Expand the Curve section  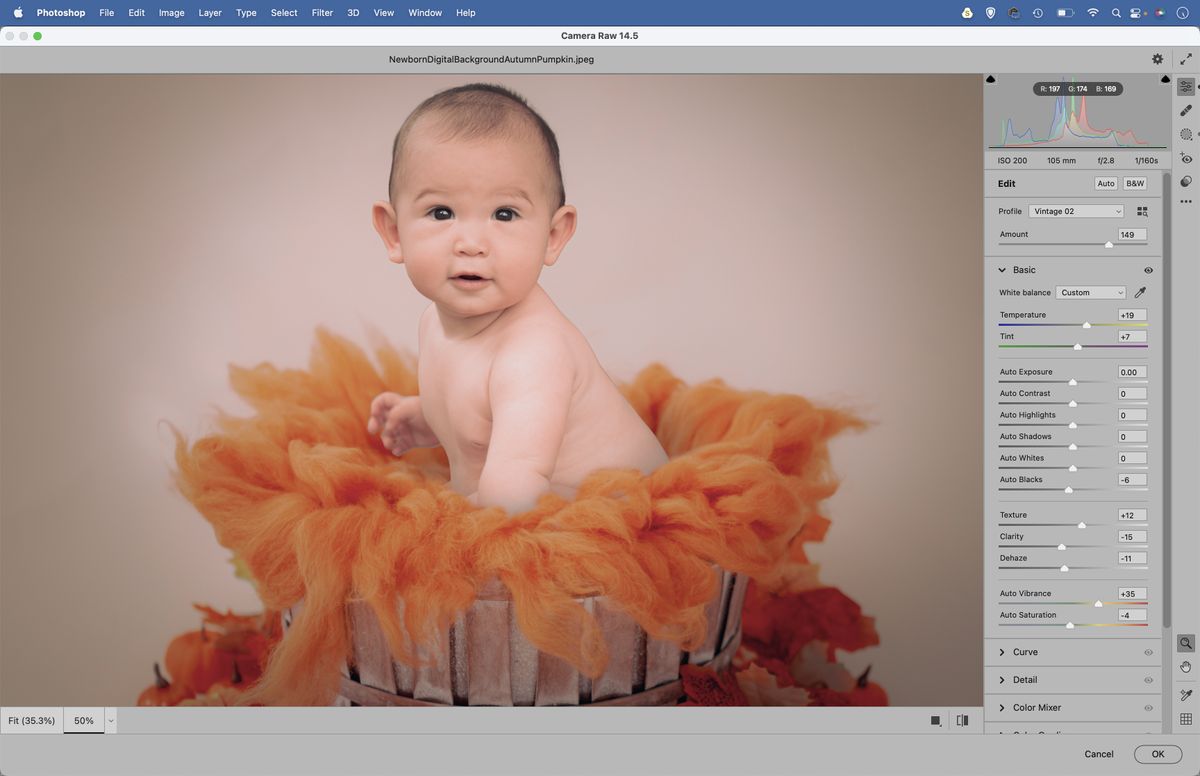[x=1002, y=652]
